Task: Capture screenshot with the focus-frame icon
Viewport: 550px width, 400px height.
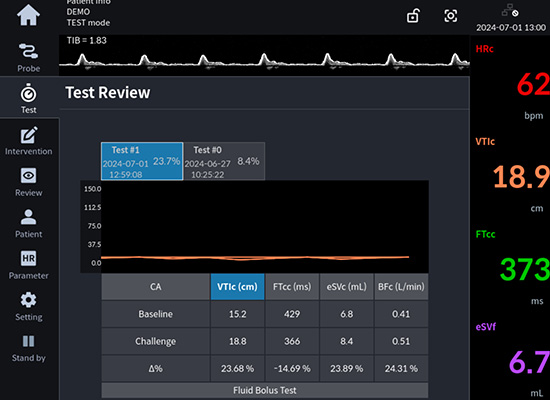Action: click(x=451, y=16)
